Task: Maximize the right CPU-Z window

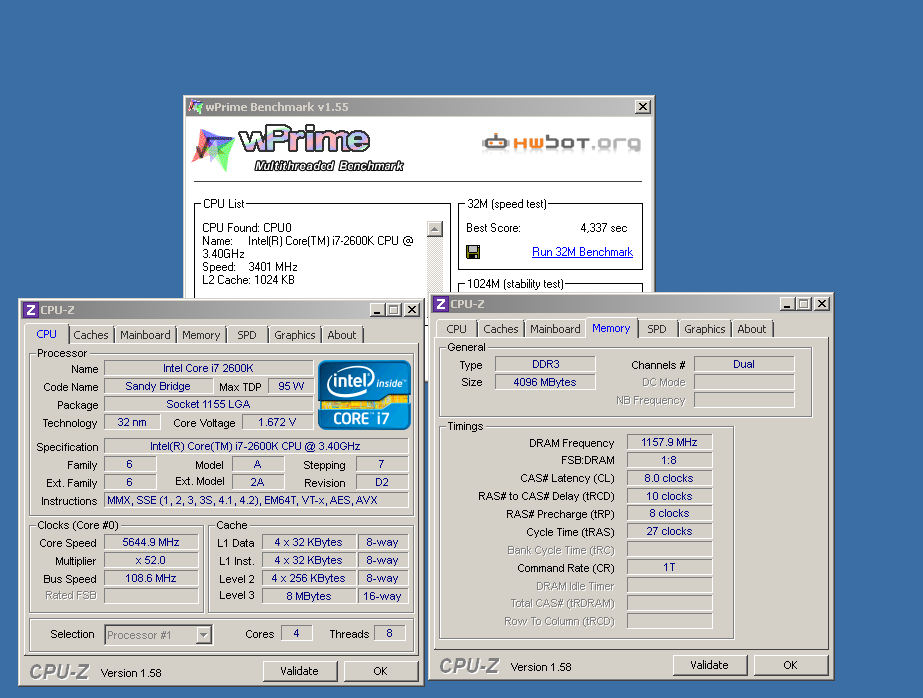Action: pos(804,304)
